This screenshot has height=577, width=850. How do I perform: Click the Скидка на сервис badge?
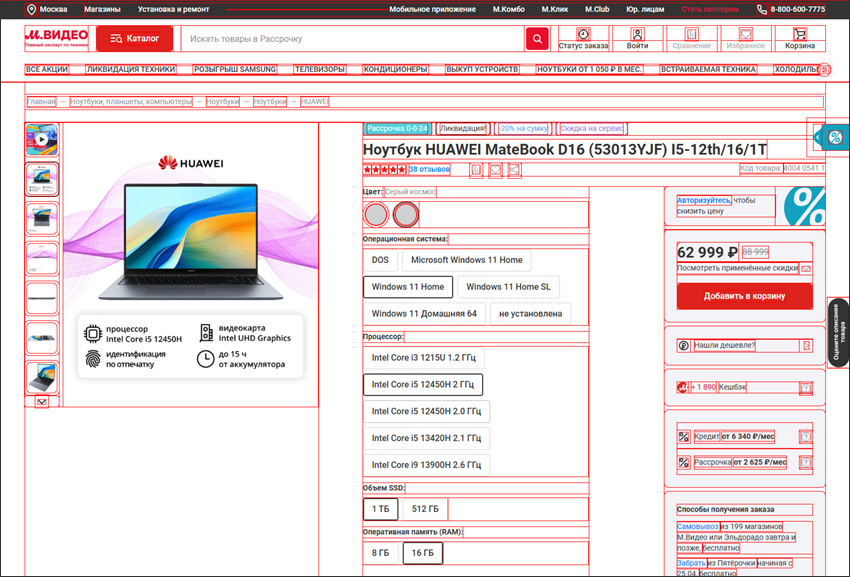[x=591, y=129]
